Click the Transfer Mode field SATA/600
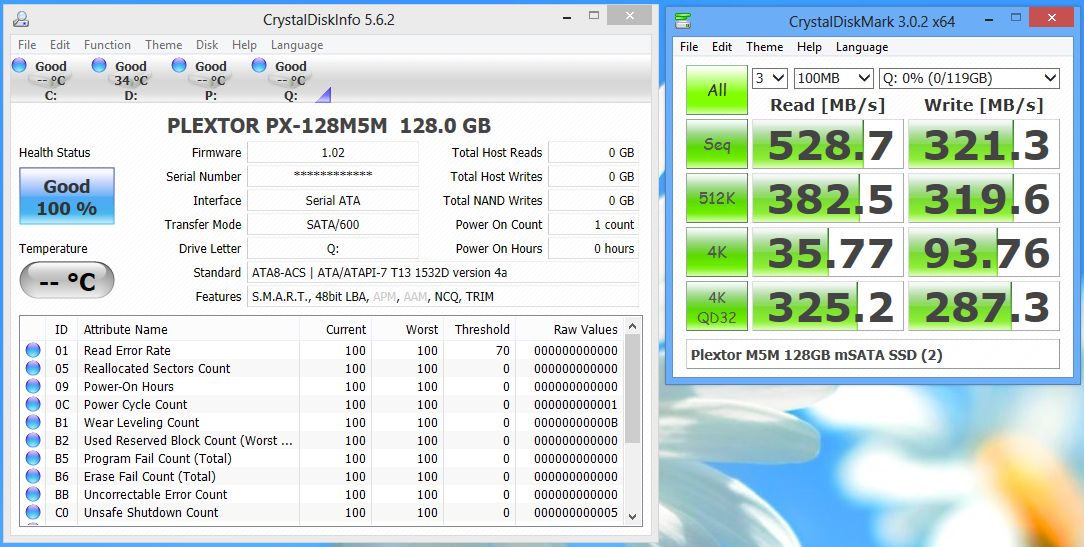 [333, 225]
